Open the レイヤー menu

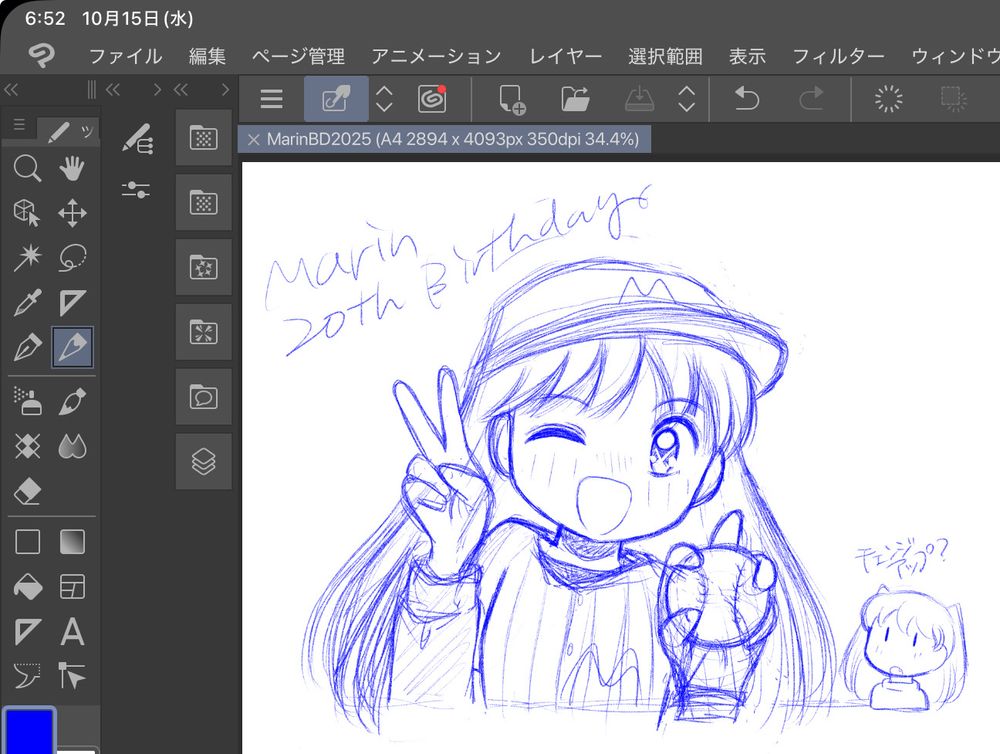[566, 56]
